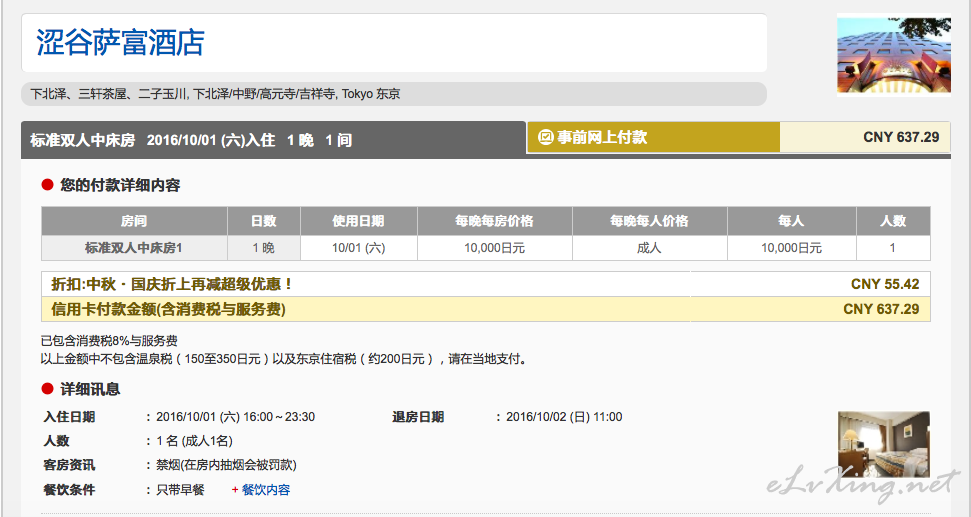The width and height of the screenshot is (971, 517).
Task: Click the CNY 637.29 total in header
Action: pos(901,137)
